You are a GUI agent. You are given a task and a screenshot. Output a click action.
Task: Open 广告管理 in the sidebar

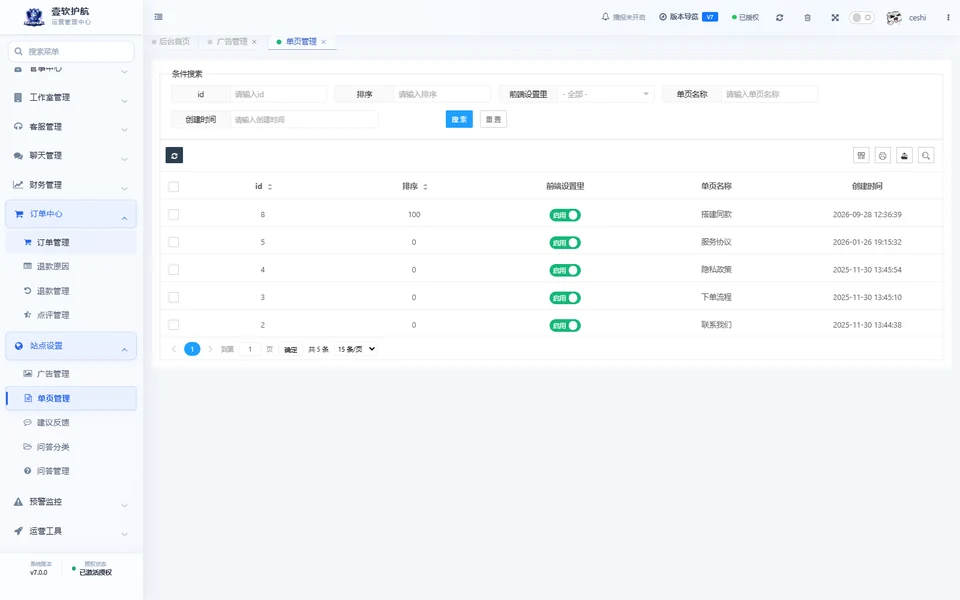[71, 374]
